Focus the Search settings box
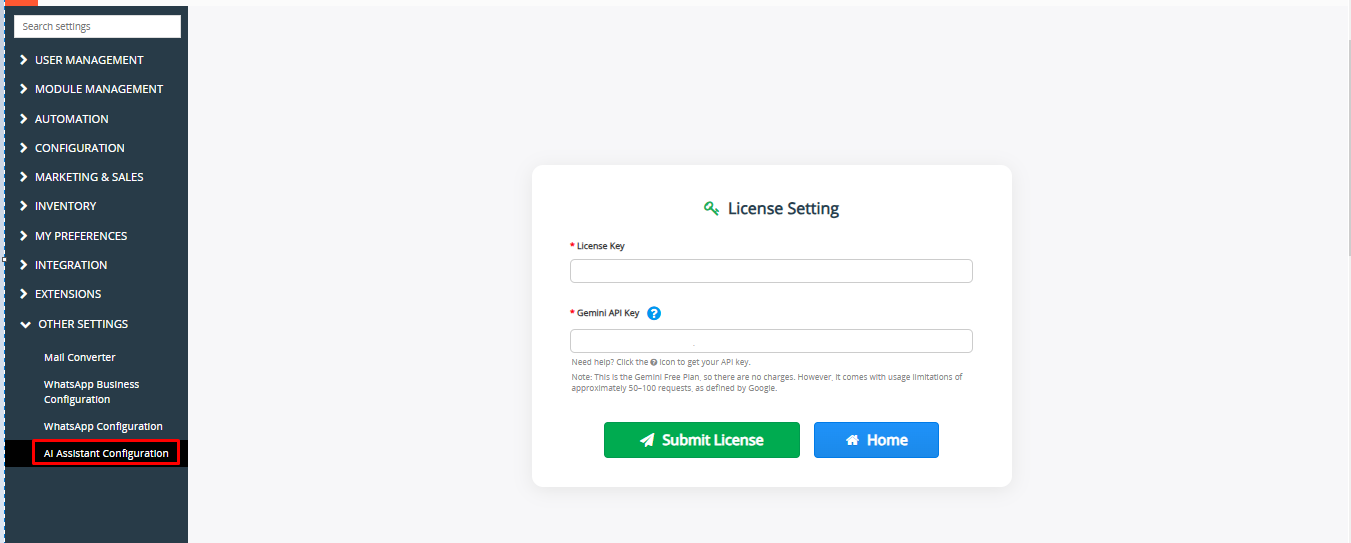The width and height of the screenshot is (1351, 543). coord(97,26)
